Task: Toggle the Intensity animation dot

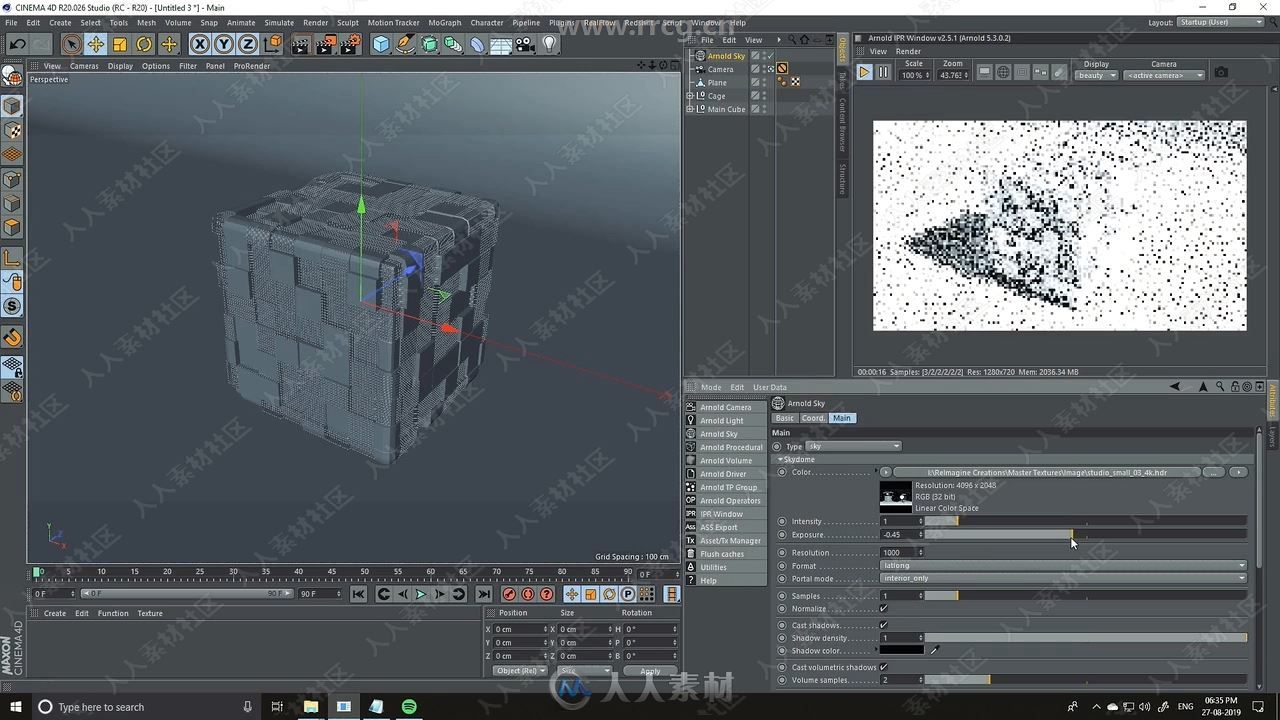Action: pos(782,521)
